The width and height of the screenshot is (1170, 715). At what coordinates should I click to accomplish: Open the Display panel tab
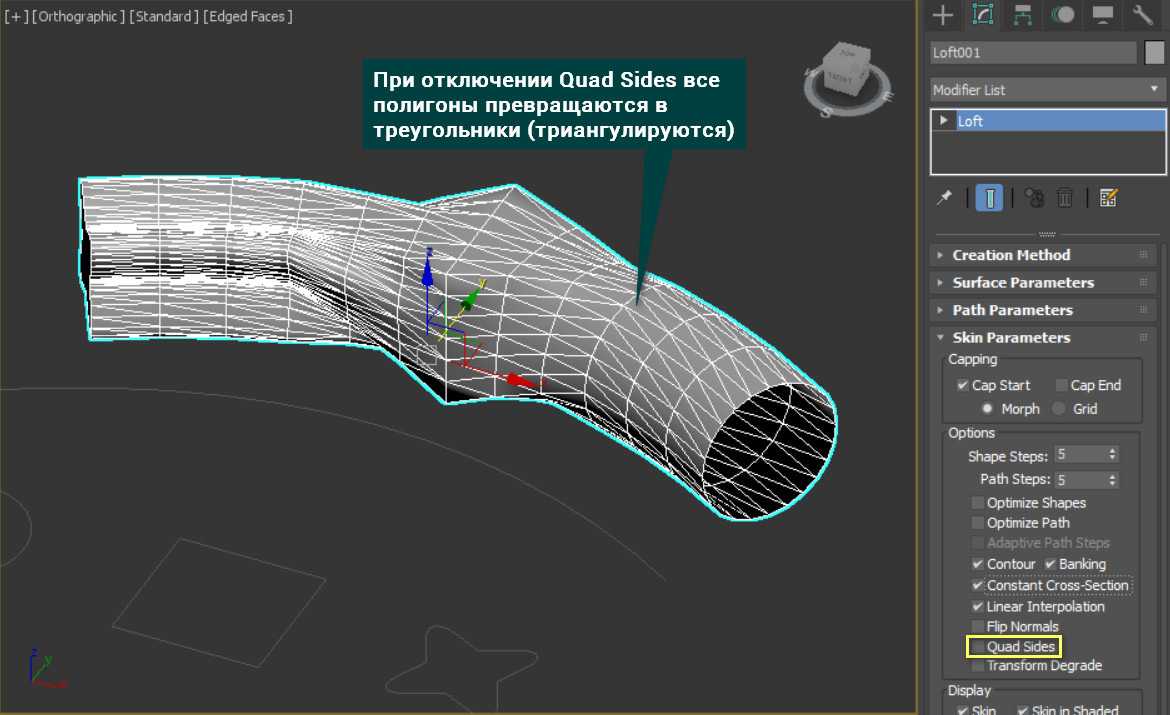pyautogui.click(x=1103, y=14)
